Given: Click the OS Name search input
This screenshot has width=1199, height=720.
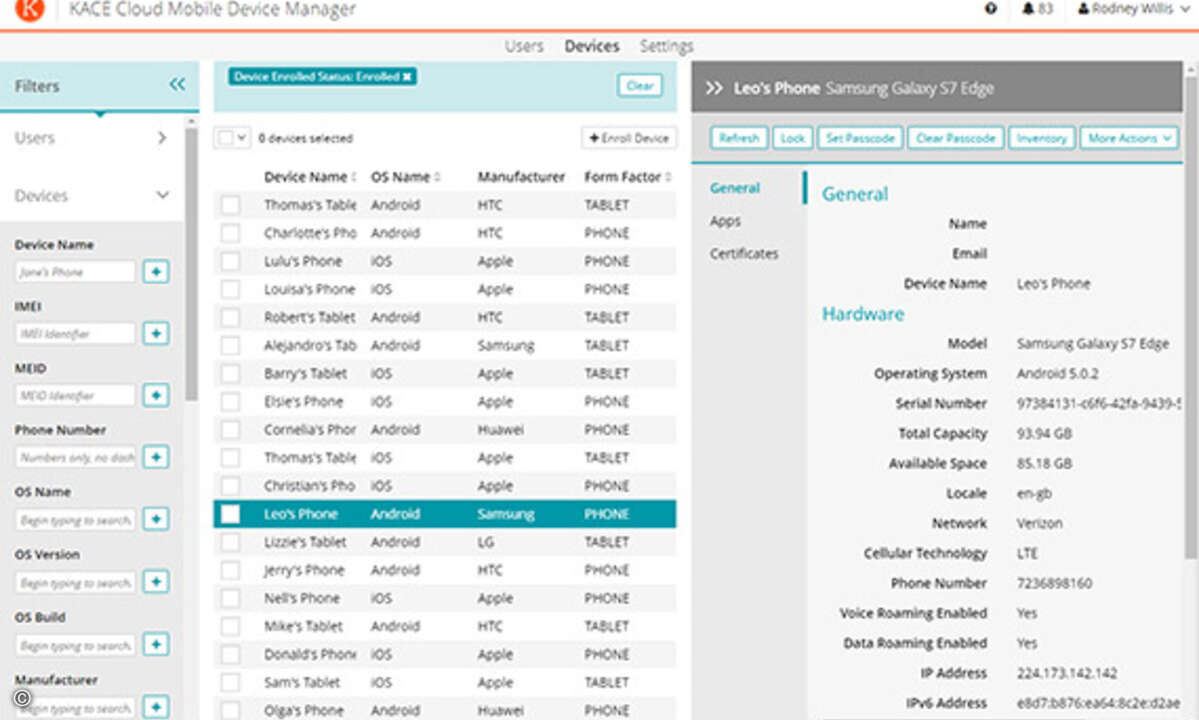Looking at the screenshot, I should [76, 520].
